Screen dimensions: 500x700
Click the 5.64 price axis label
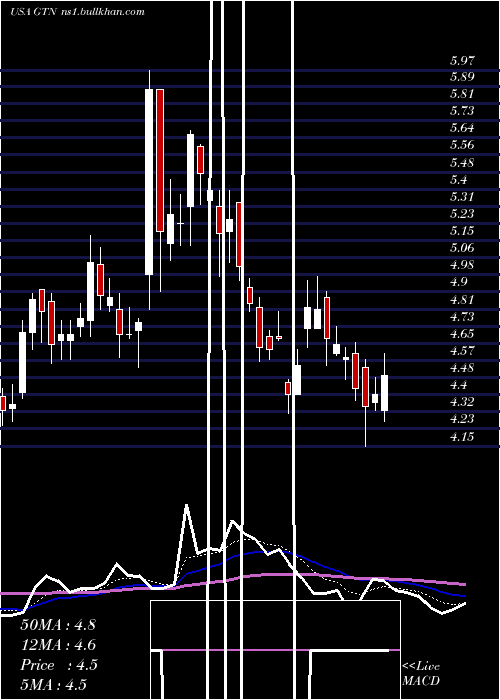[462, 129]
